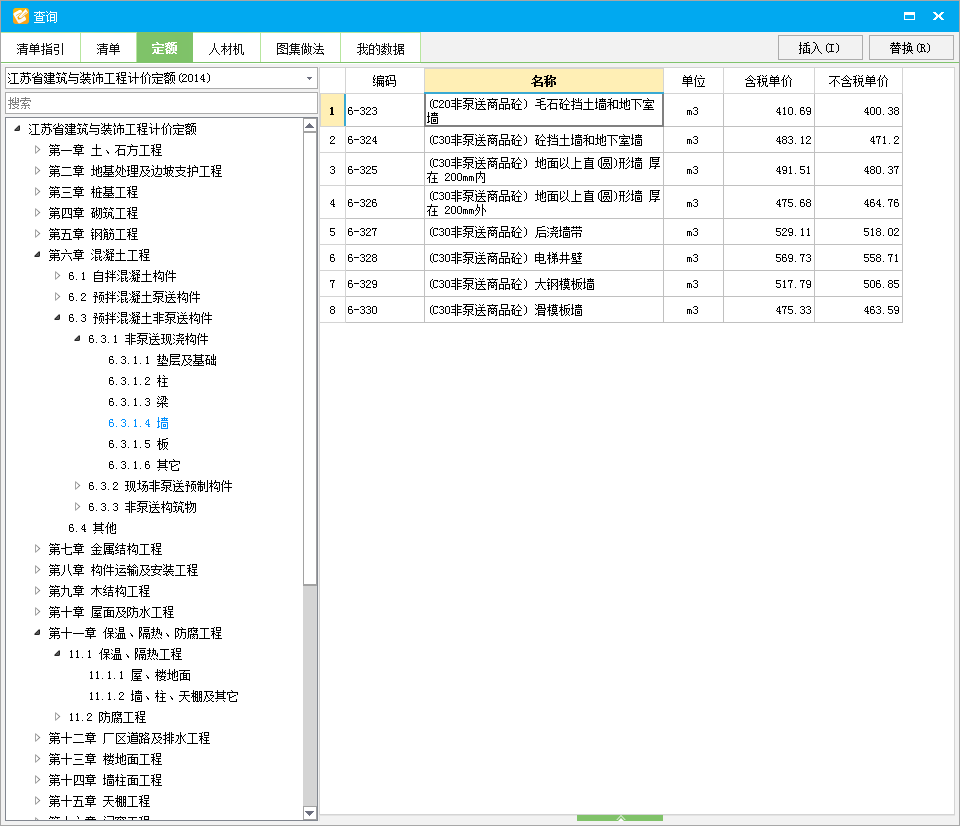This screenshot has height=826, width=960.
Task: Open the 图集做法 tab
Action: 300,48
